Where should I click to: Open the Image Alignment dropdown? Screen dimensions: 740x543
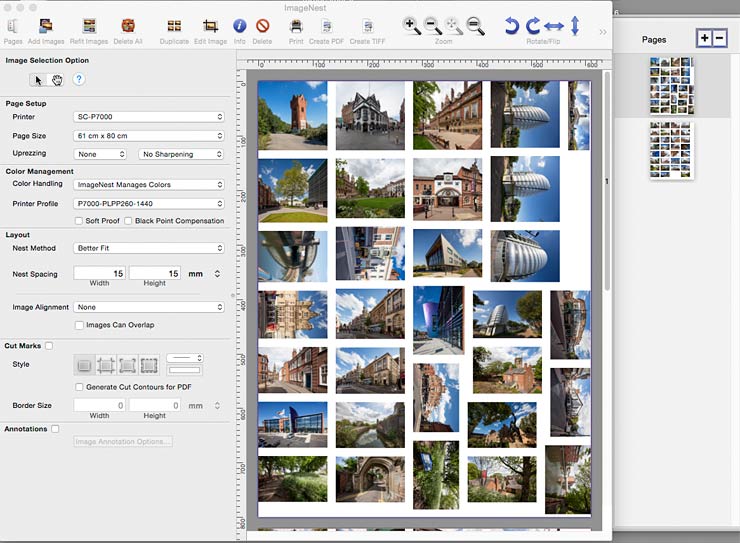click(149, 307)
